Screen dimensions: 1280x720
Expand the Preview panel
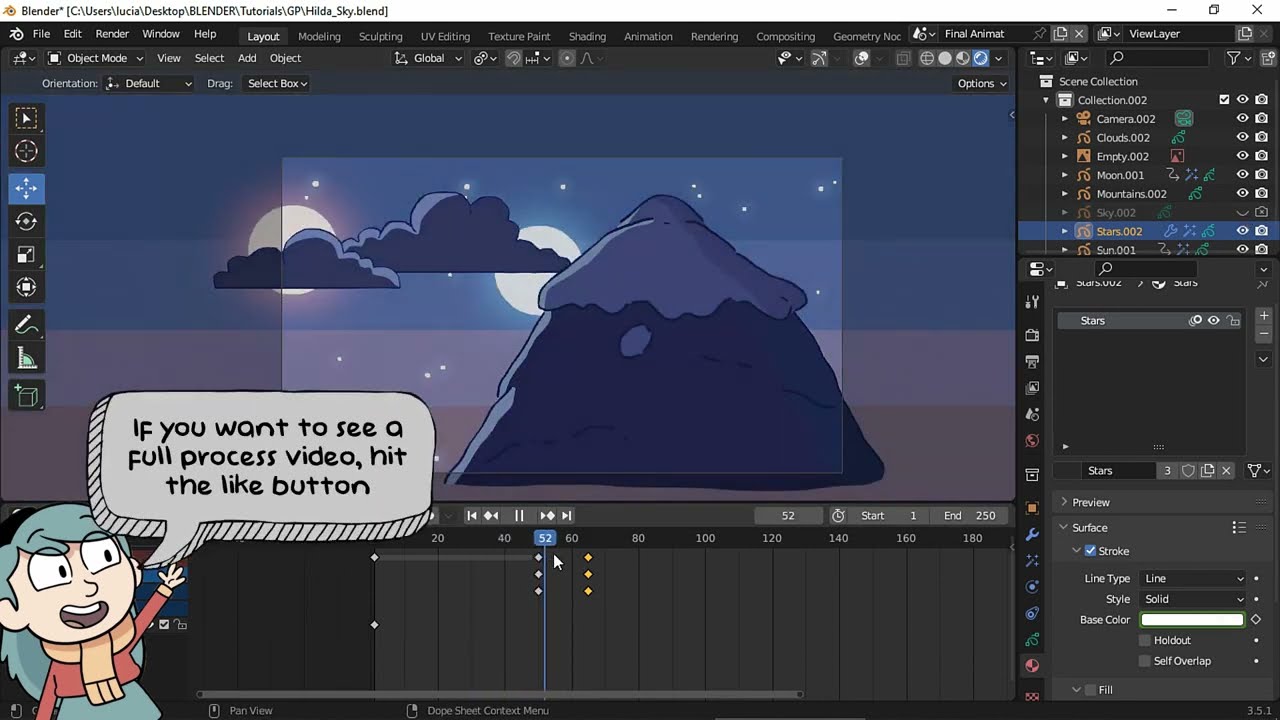[1064, 502]
